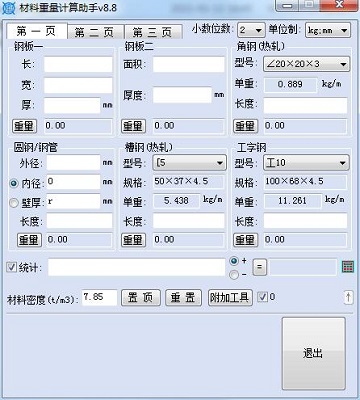
Task: Click the 钢板一 厚 input field
Action: (x=72, y=105)
